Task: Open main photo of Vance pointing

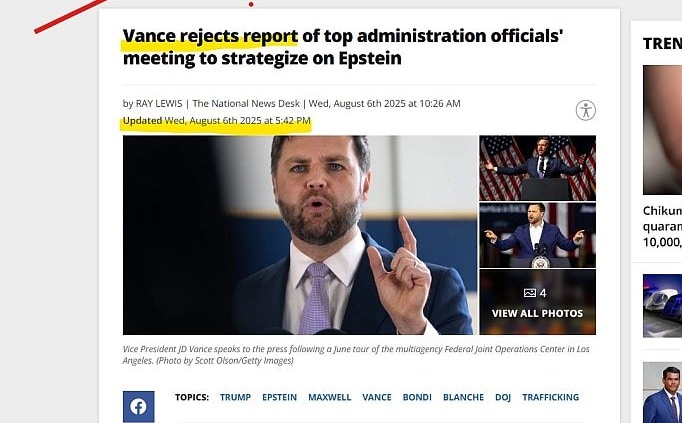Action: (300, 235)
